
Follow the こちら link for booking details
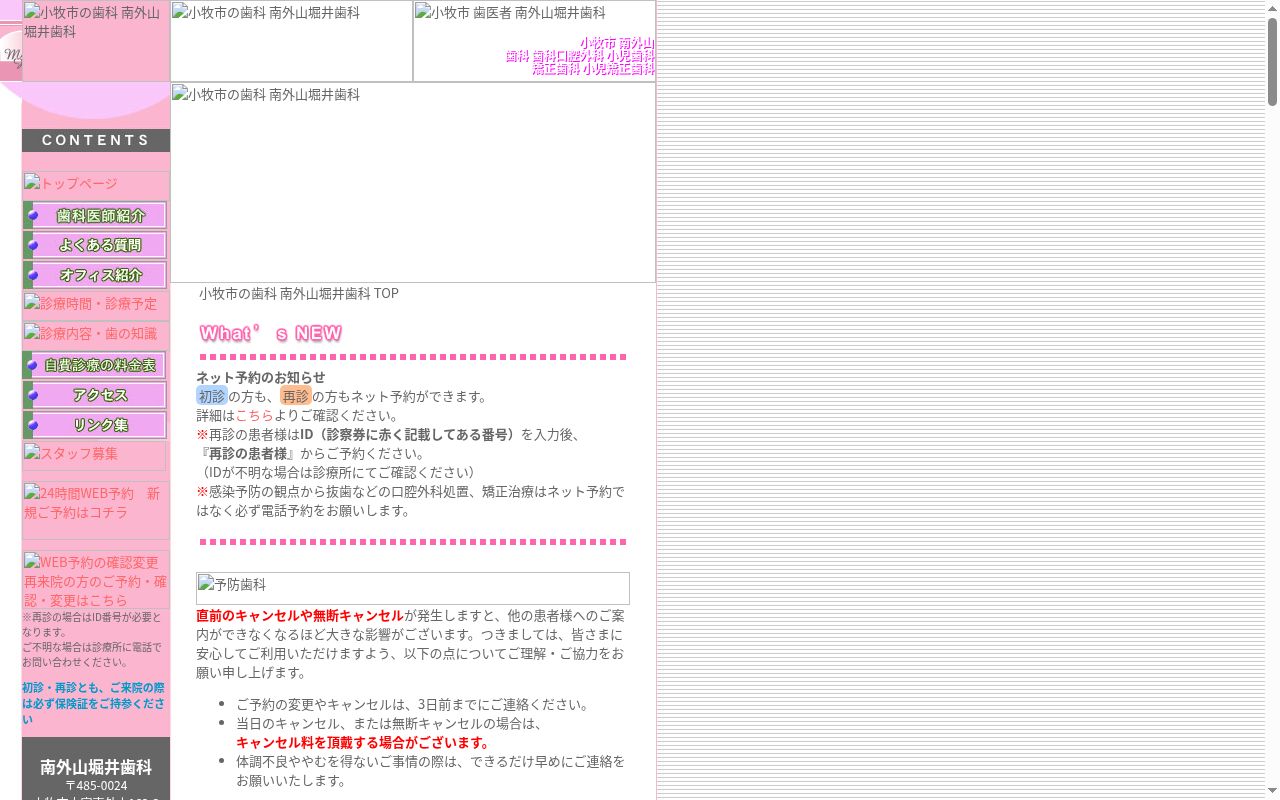click(x=254, y=415)
